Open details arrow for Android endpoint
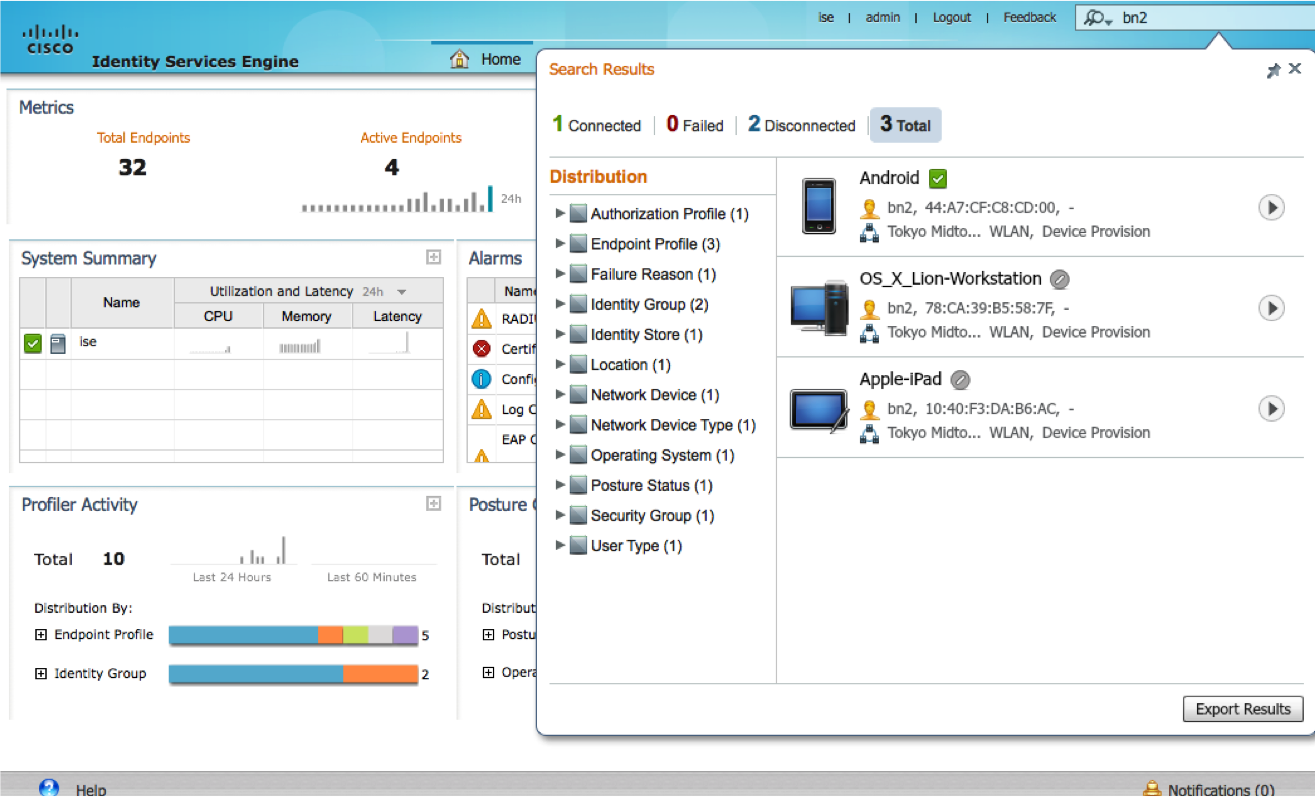This screenshot has height=797, width=1316. [x=1271, y=207]
